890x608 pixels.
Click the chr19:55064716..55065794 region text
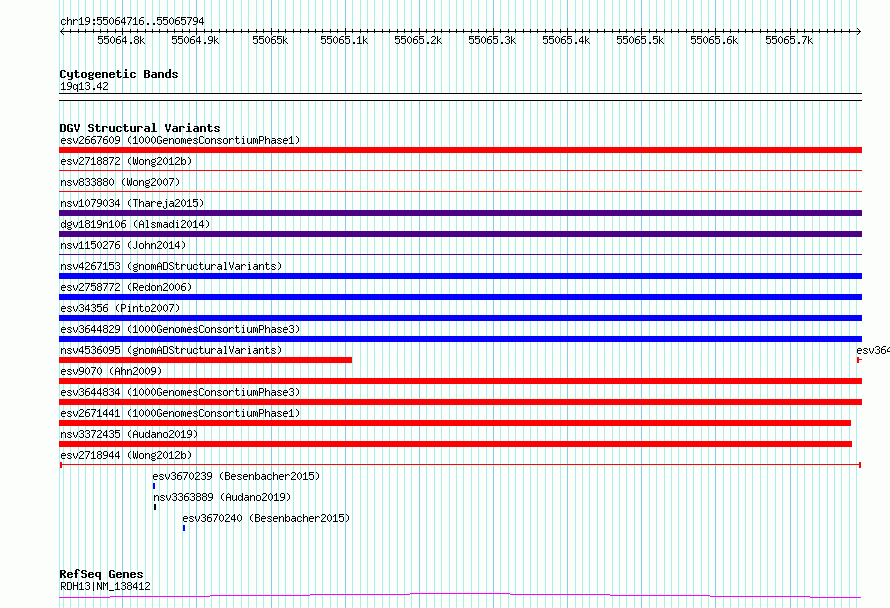pyautogui.click(x=132, y=21)
